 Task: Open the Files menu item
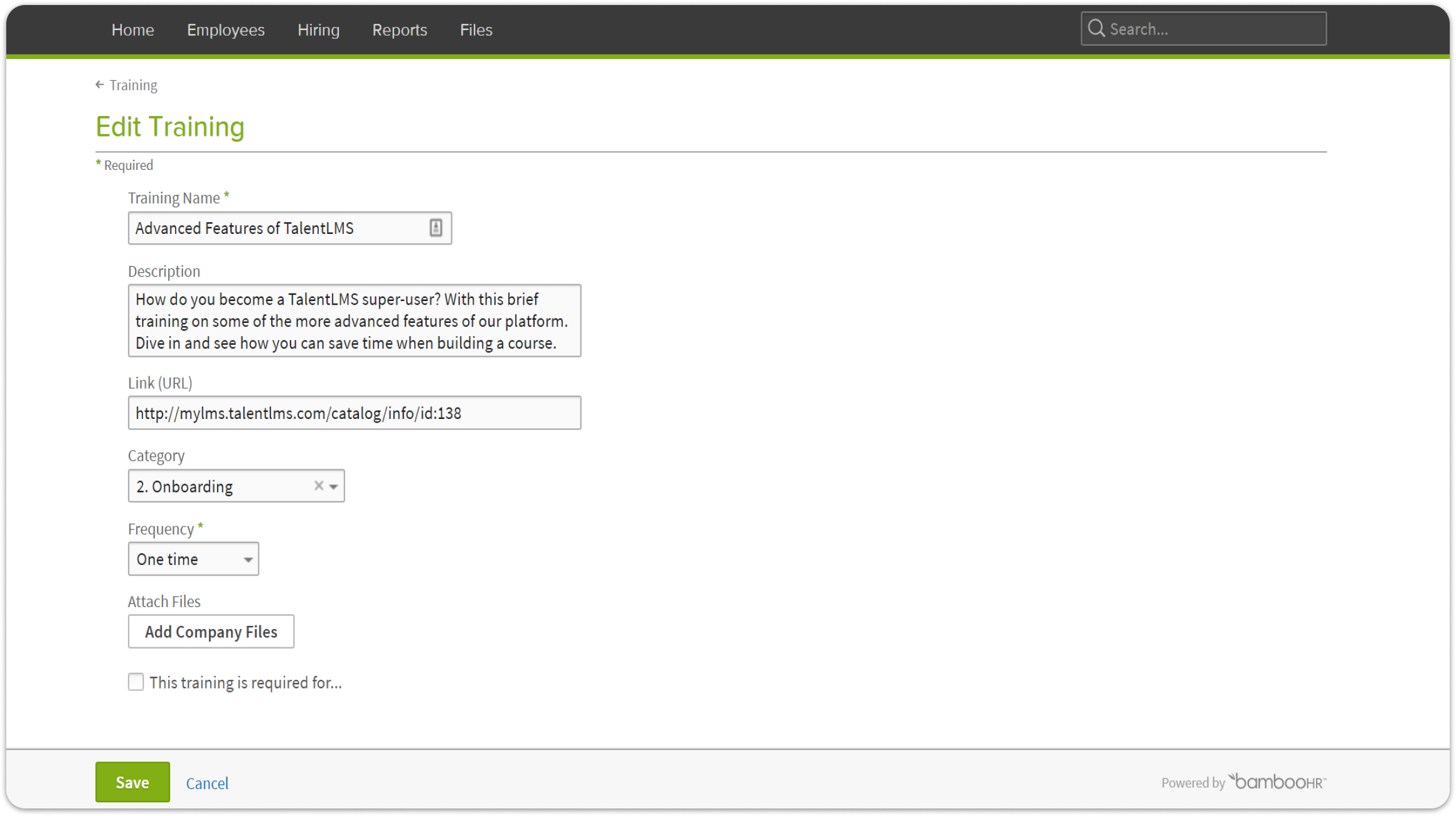click(476, 29)
